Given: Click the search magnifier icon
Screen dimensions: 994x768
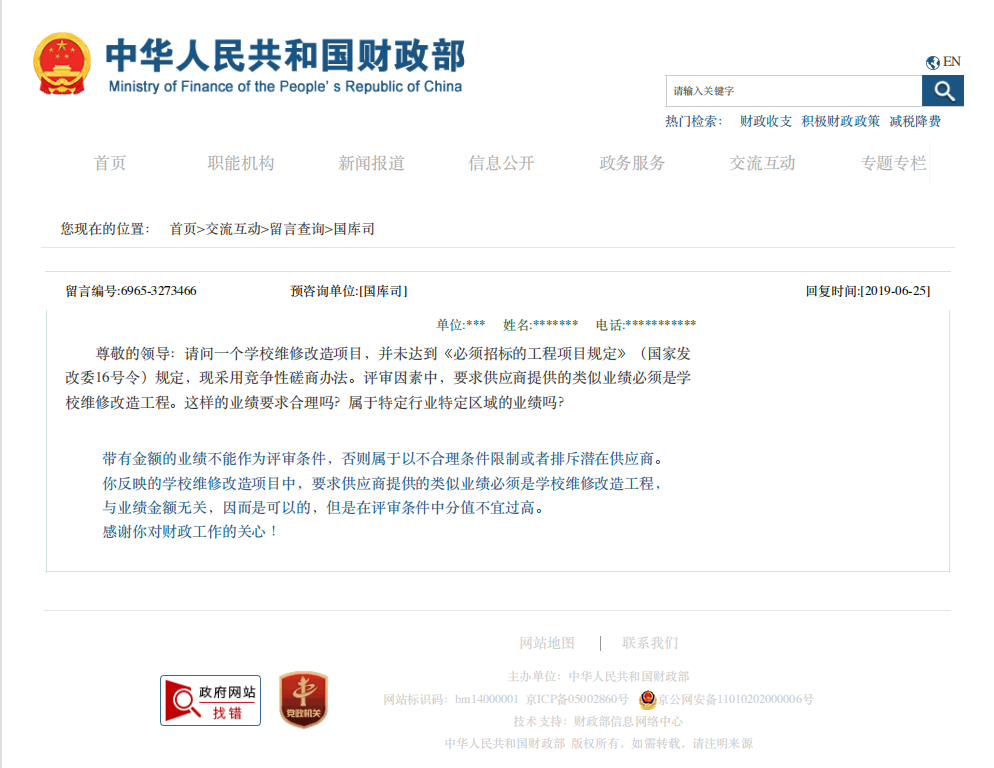Looking at the screenshot, I should pos(941,91).
